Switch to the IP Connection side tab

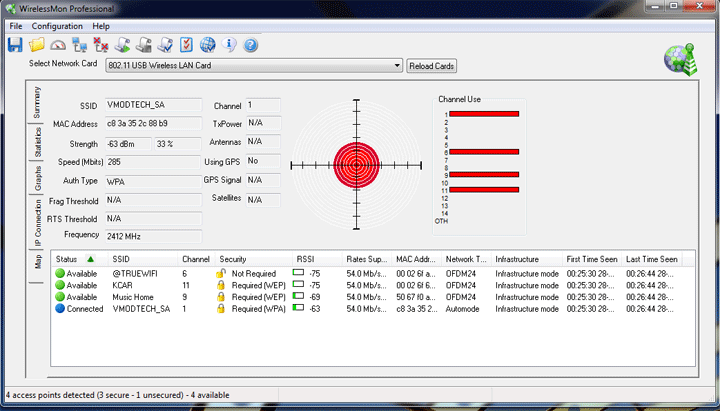pos(37,223)
